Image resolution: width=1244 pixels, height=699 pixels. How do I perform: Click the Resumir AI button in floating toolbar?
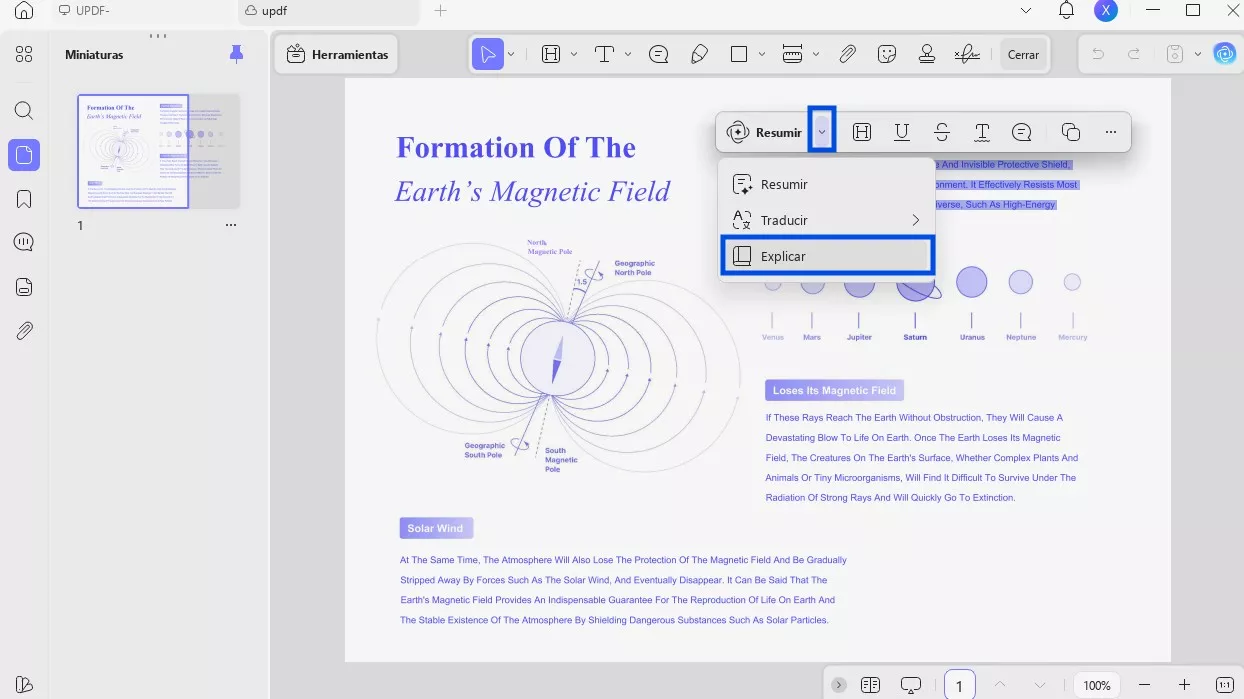click(x=764, y=132)
